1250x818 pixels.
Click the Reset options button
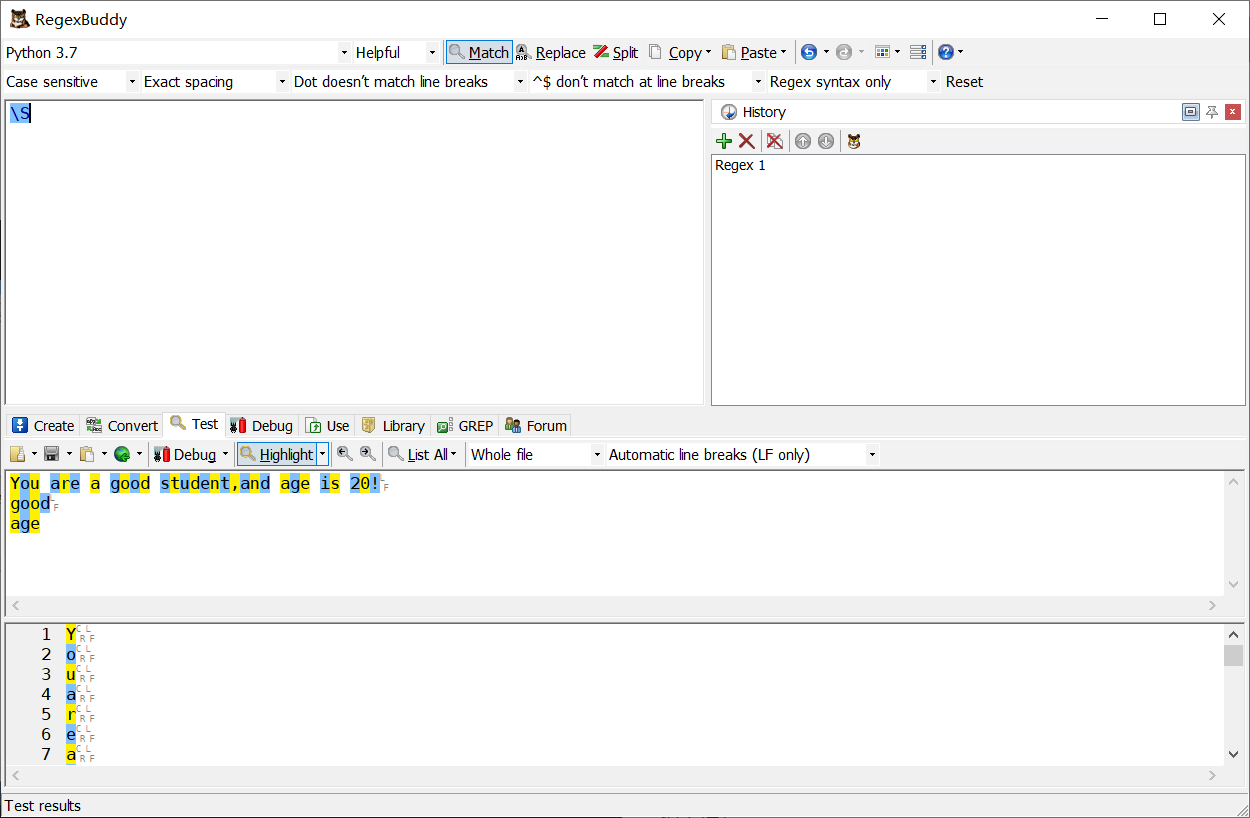click(x=964, y=82)
